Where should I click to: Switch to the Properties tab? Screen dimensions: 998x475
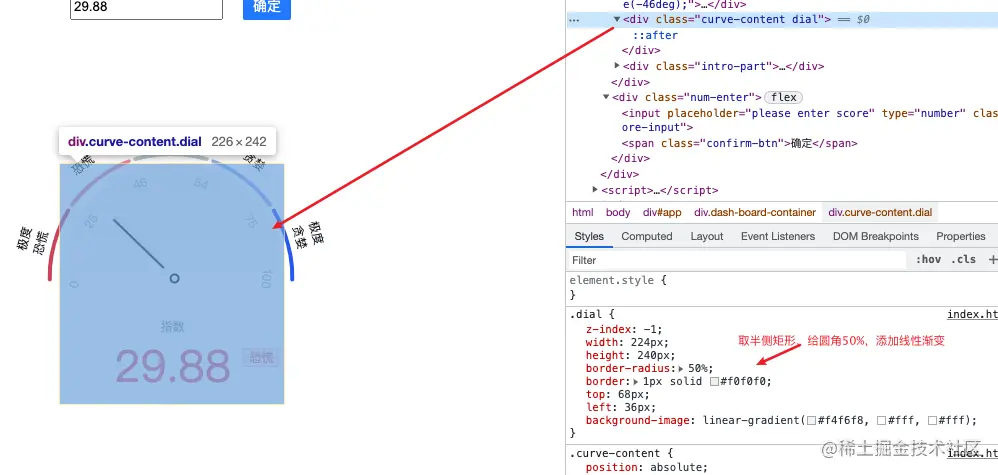tap(960, 236)
